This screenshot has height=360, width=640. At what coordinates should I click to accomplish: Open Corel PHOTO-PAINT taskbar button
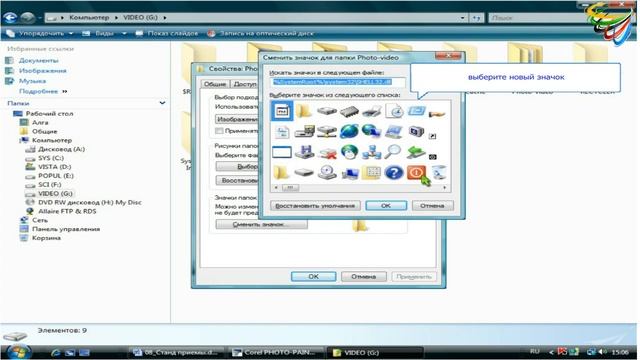pyautogui.click(x=276, y=352)
